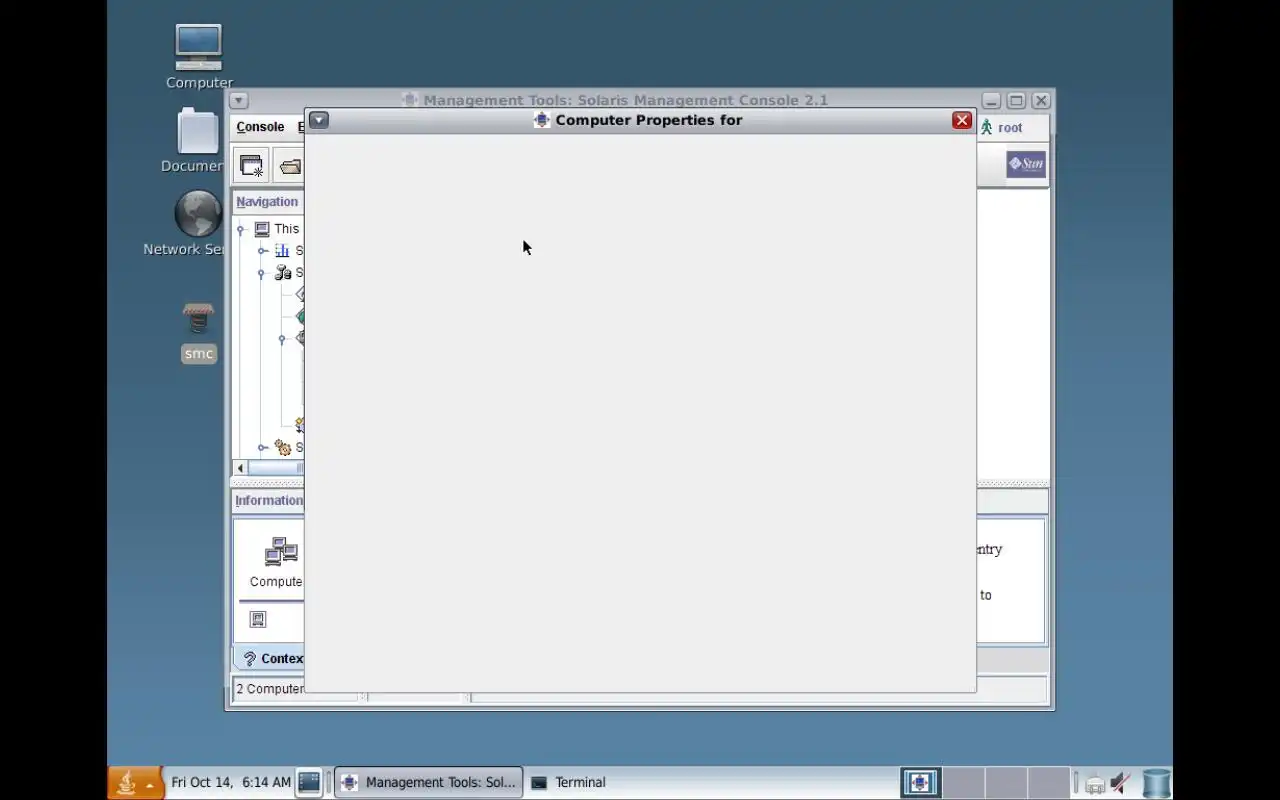This screenshot has height=800, width=1280.
Task: Toggle the third-level node expander under System Configuration
Action: click(x=282, y=339)
